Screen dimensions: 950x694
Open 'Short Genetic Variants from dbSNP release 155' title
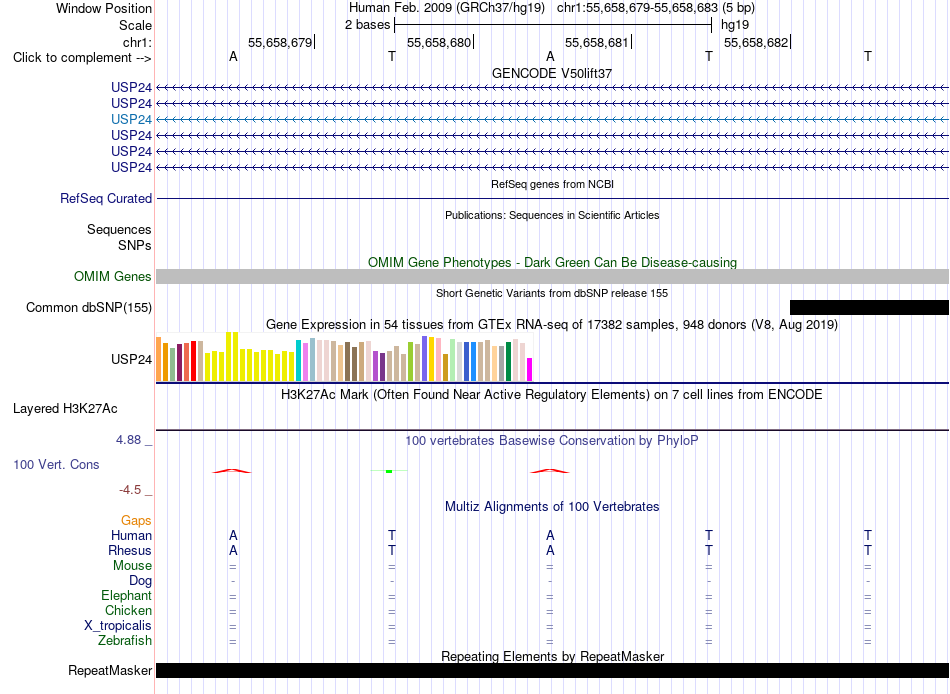tap(552, 293)
